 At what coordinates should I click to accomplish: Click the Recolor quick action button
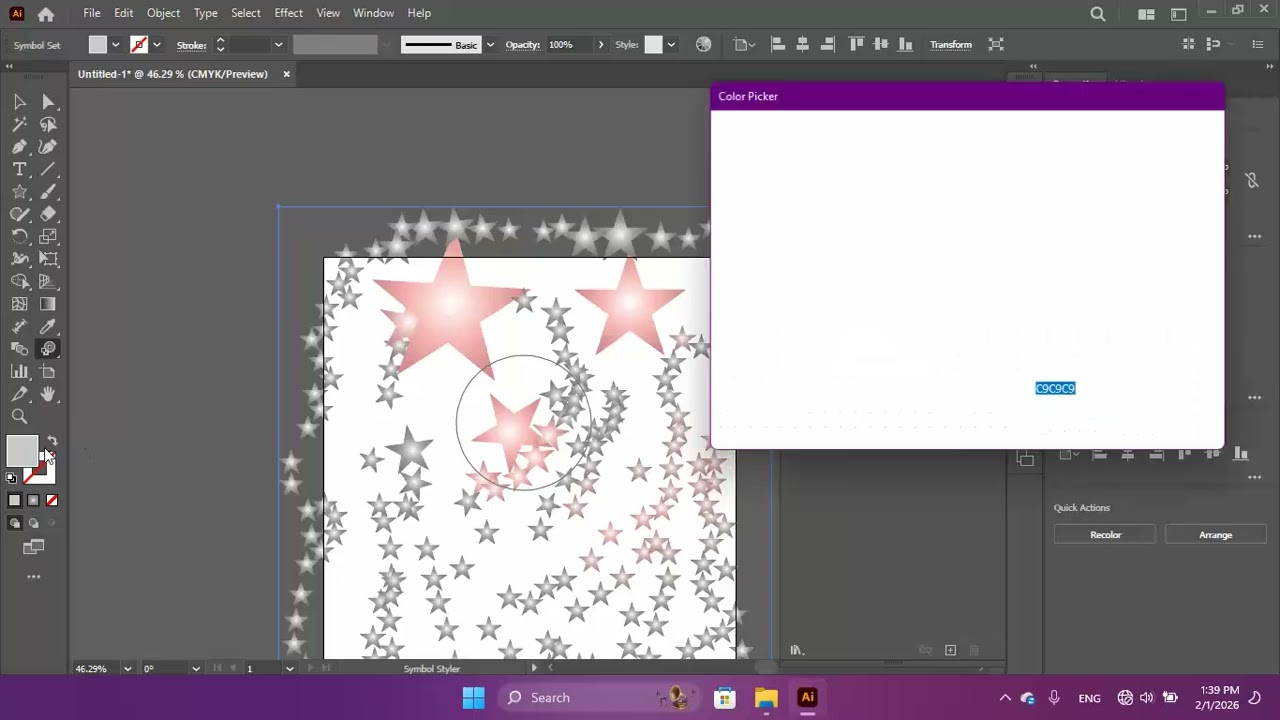(x=1105, y=535)
